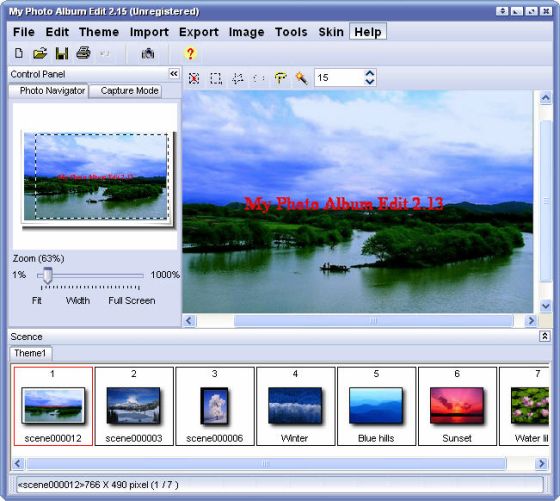
Task: Switch to the Capture Mode tab
Action: (x=126, y=91)
